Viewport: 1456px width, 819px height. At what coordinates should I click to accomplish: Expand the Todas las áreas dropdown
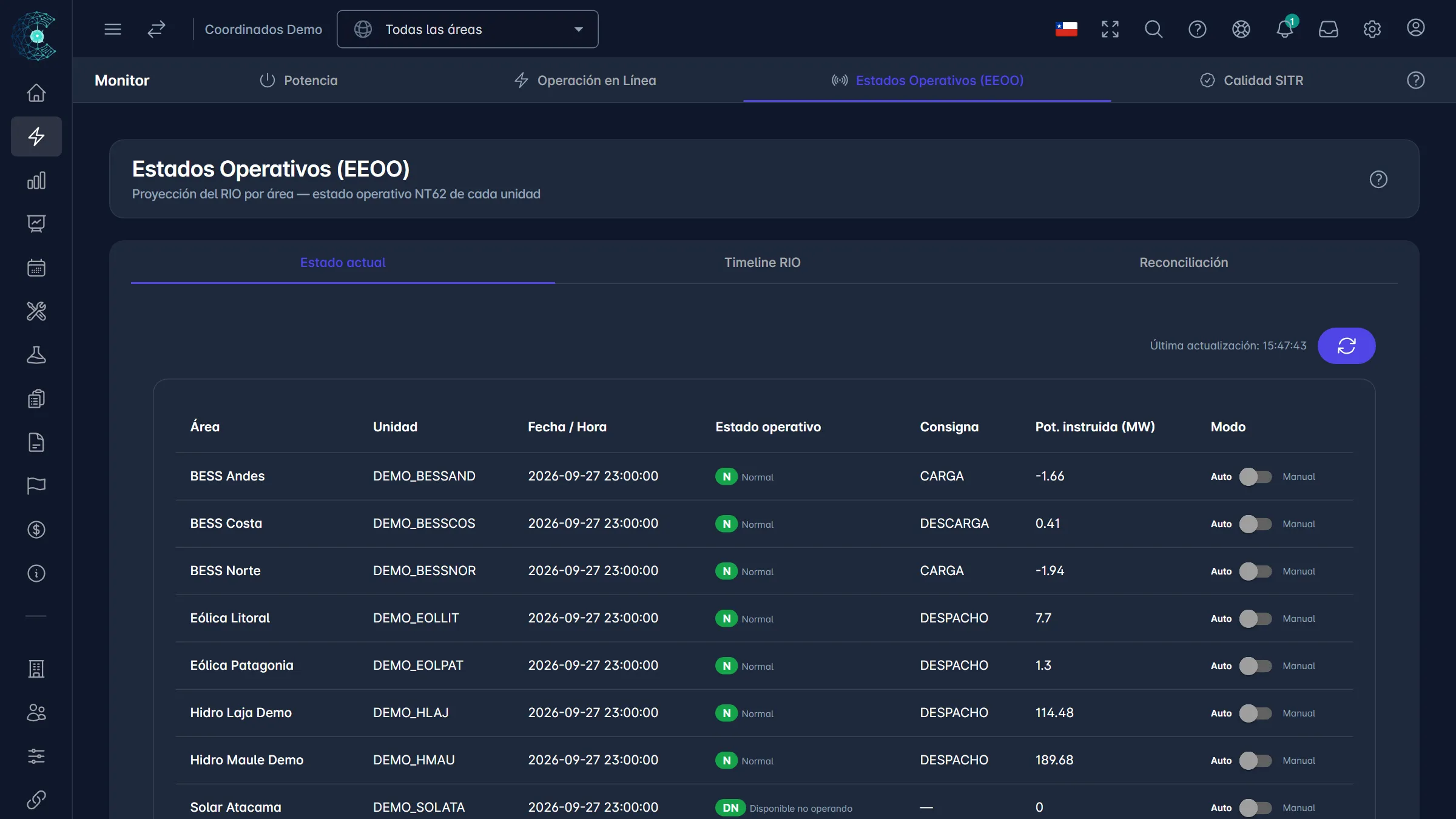pyautogui.click(x=467, y=29)
